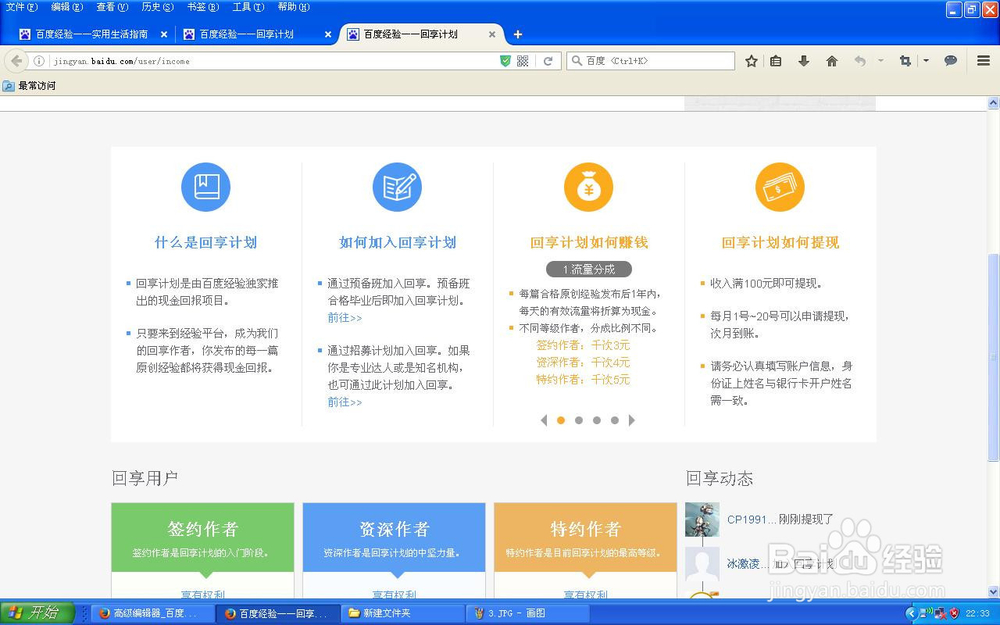Image resolution: width=1000 pixels, height=625 pixels.
Task: Open a new tab with plus button
Action: coord(518,34)
